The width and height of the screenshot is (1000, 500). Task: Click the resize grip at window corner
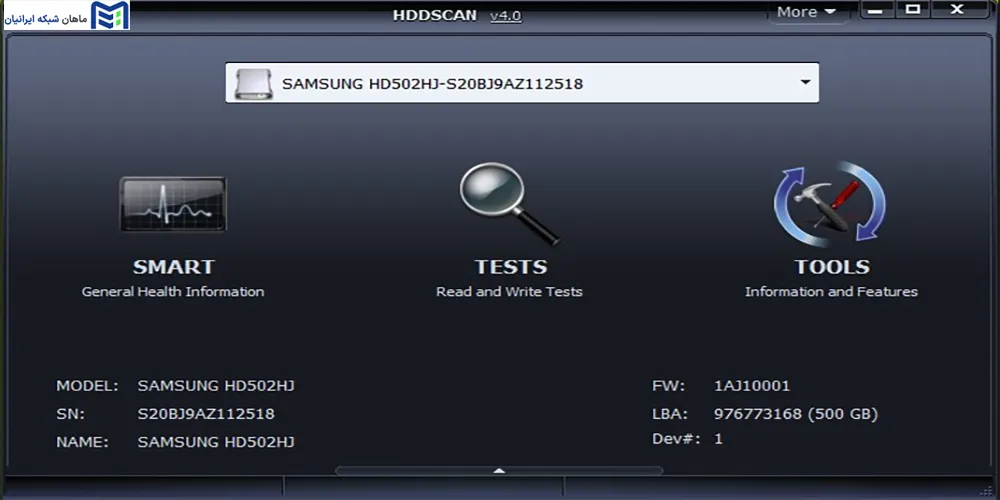point(988,489)
